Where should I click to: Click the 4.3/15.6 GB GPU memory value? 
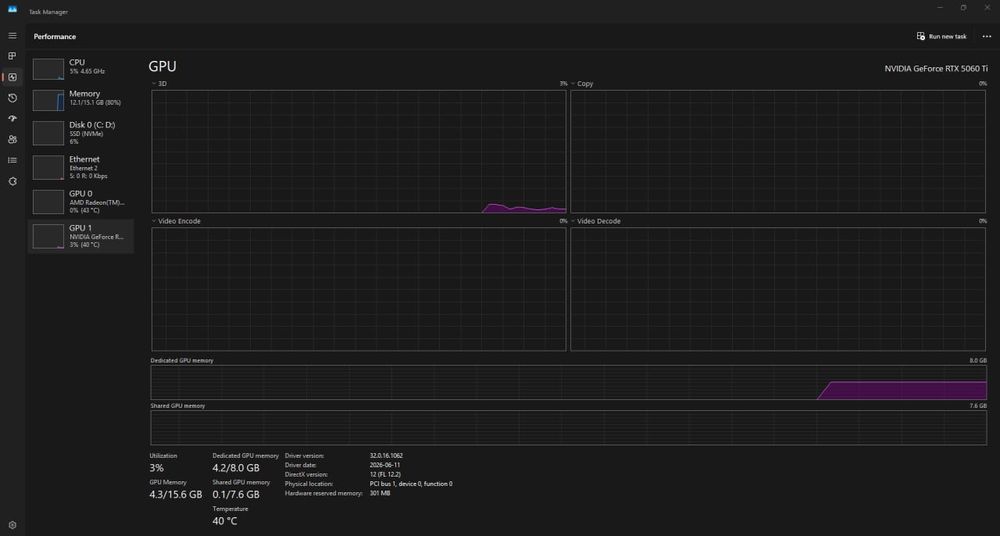175,495
